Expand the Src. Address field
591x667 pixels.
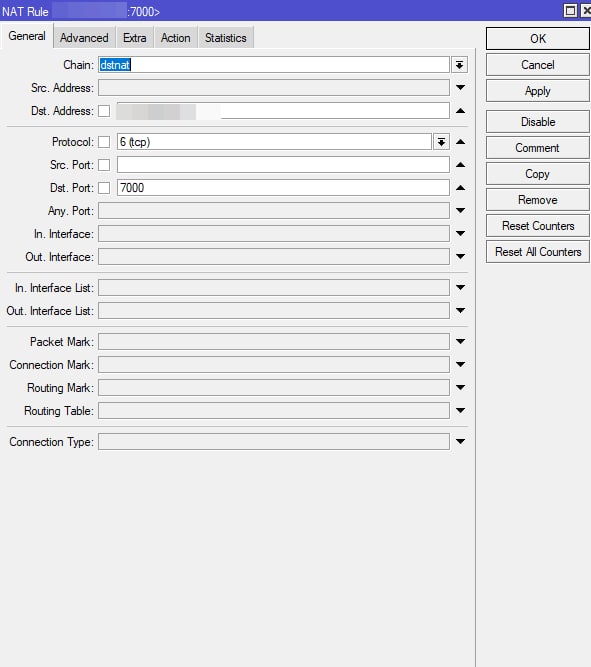[460, 88]
